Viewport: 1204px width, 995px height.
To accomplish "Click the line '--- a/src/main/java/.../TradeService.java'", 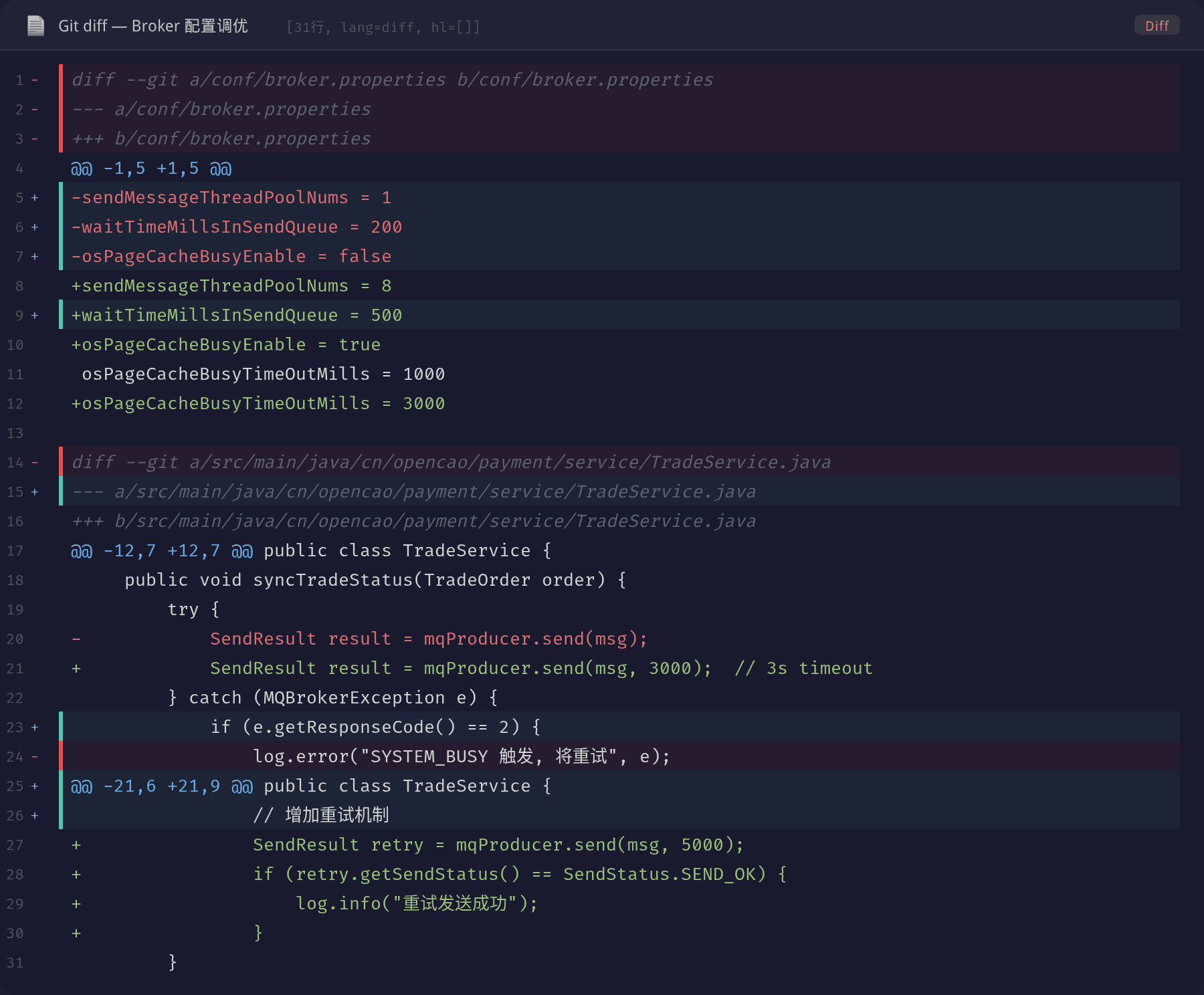I will pyautogui.click(x=413, y=491).
